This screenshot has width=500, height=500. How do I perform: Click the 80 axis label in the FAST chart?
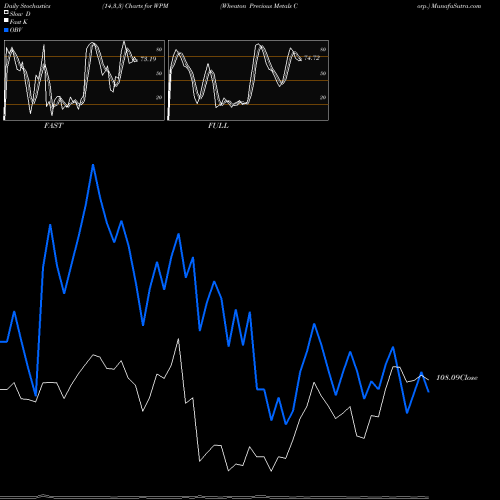tap(159, 49)
